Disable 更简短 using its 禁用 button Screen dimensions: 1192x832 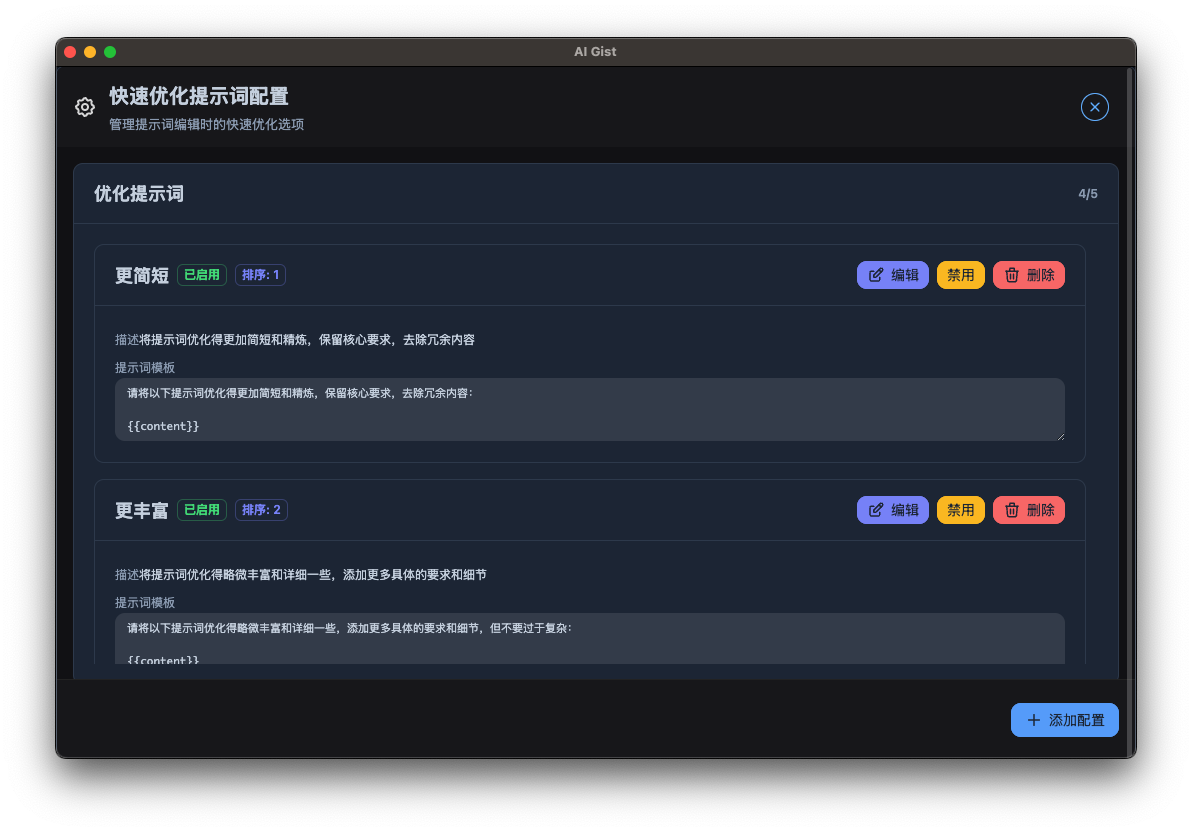(x=960, y=274)
